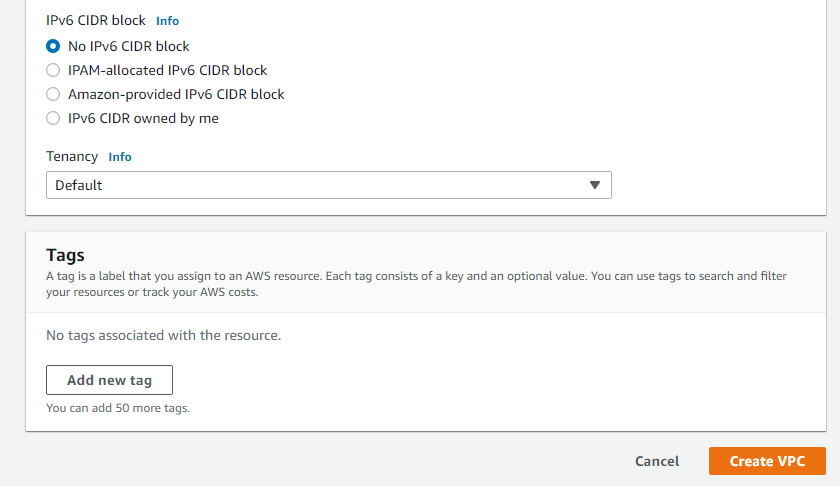
Task: Open the Tenancy dropdown showing Default
Action: [x=328, y=185]
